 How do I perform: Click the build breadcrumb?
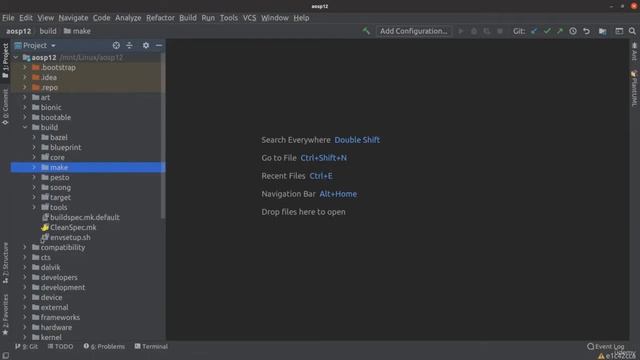(x=48, y=31)
